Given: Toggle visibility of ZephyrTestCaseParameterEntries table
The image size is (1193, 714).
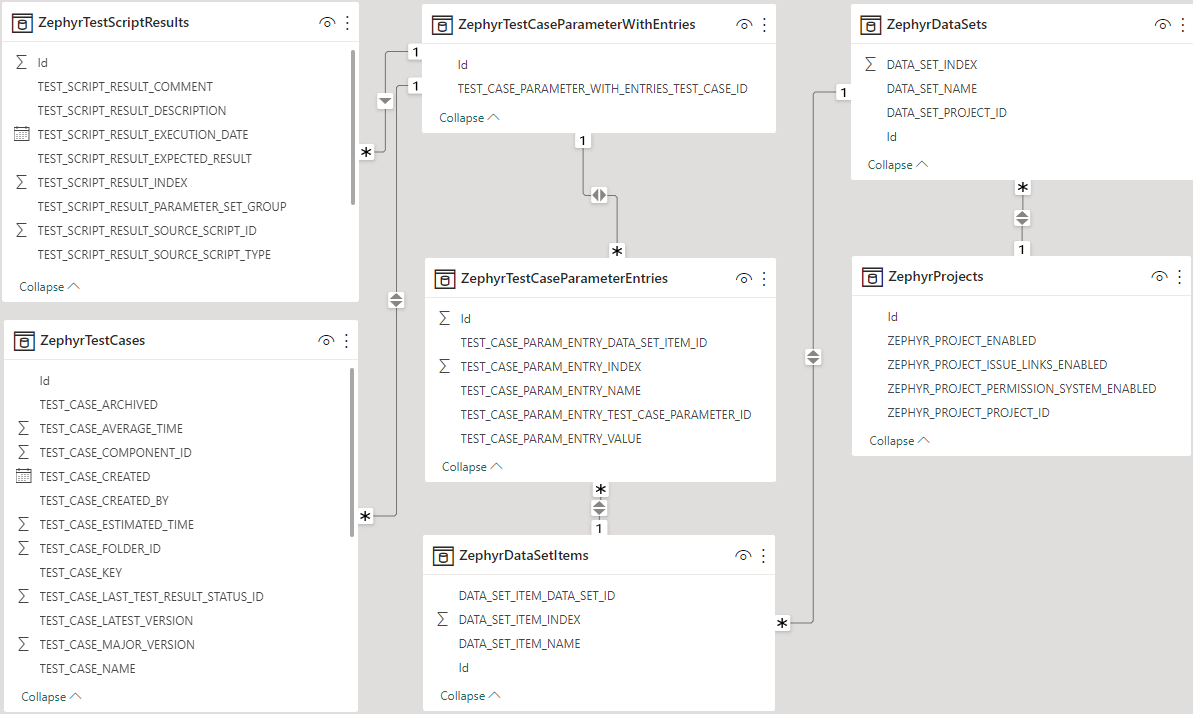Looking at the screenshot, I should click(x=743, y=279).
